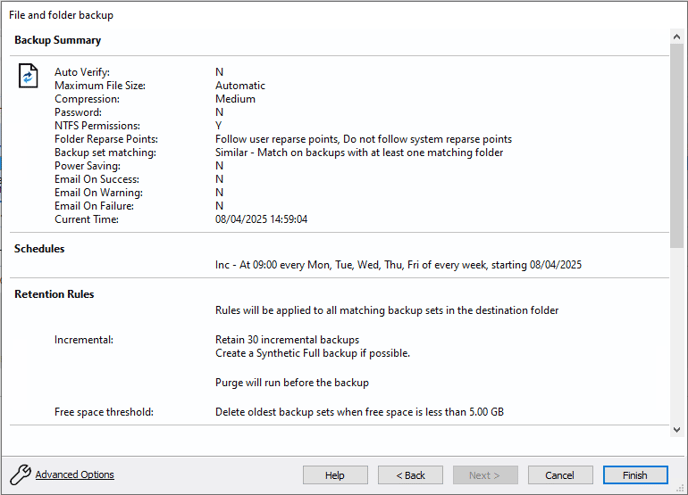Viewport: 688px width, 495px height.
Task: Select the Backup Summary section heading
Action: point(58,40)
